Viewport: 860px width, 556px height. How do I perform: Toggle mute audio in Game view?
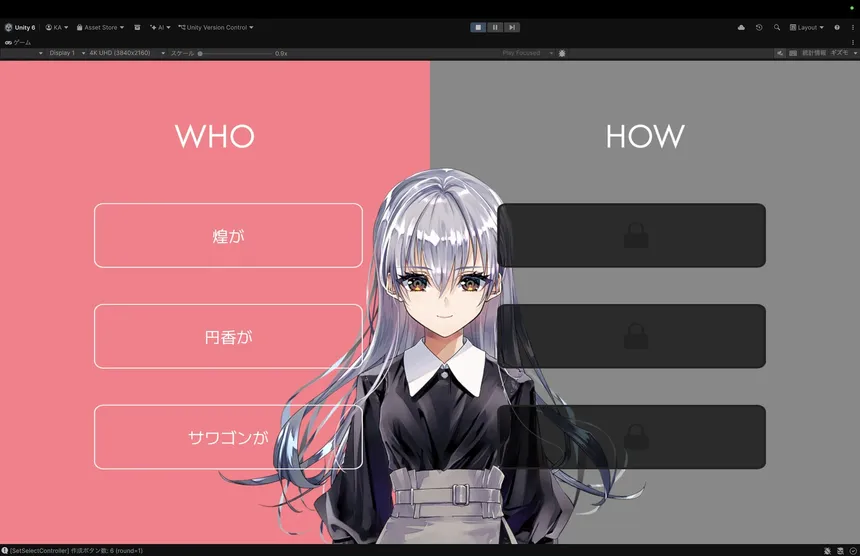point(780,53)
